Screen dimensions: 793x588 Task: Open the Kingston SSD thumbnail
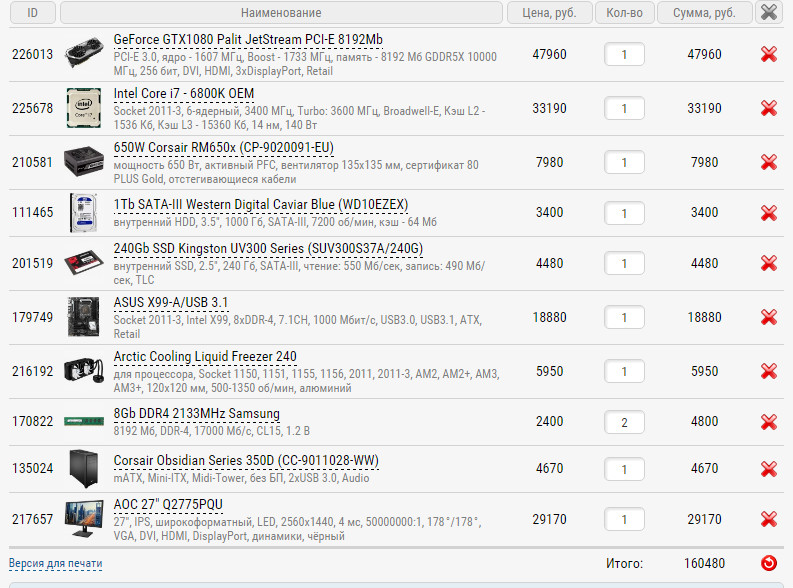(84, 263)
